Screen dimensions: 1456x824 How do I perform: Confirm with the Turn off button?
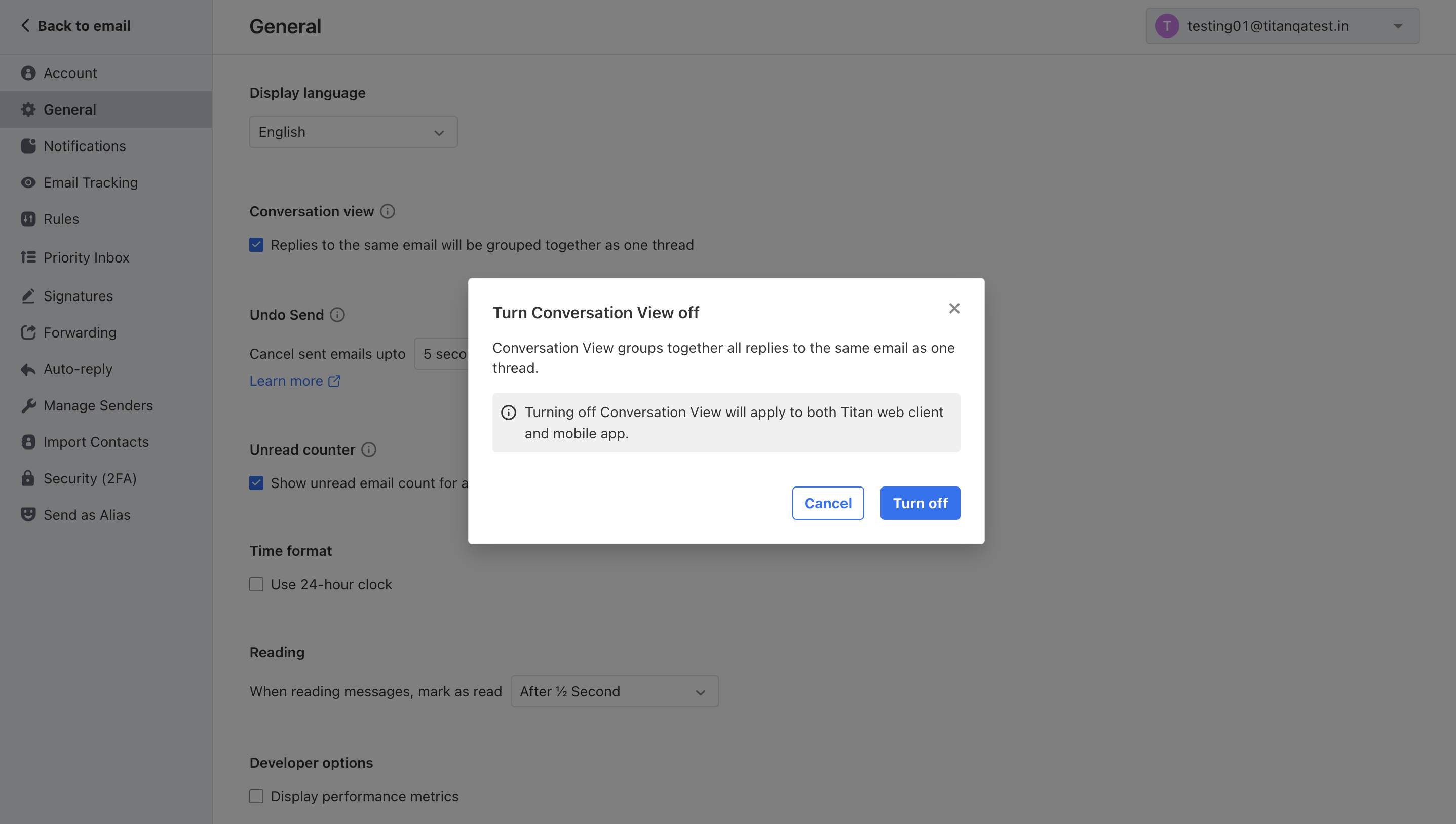click(x=920, y=503)
